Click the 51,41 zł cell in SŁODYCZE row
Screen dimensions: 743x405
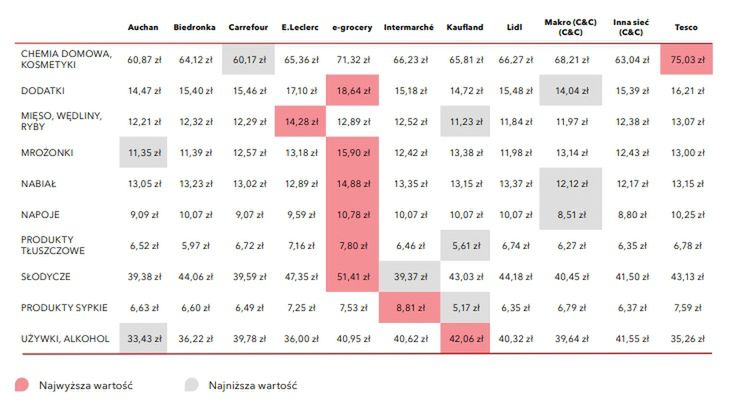tap(351, 277)
